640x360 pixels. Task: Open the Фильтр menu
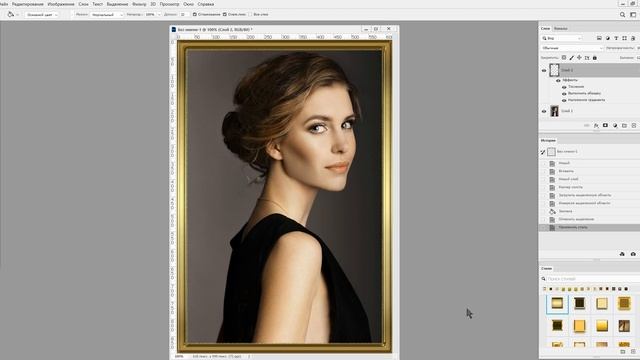point(139,4)
